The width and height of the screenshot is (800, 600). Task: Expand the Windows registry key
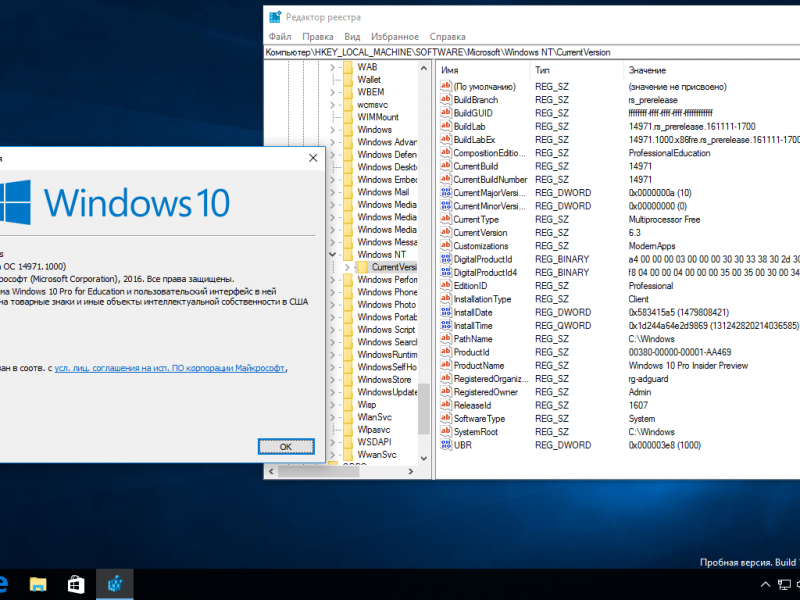coord(333,130)
